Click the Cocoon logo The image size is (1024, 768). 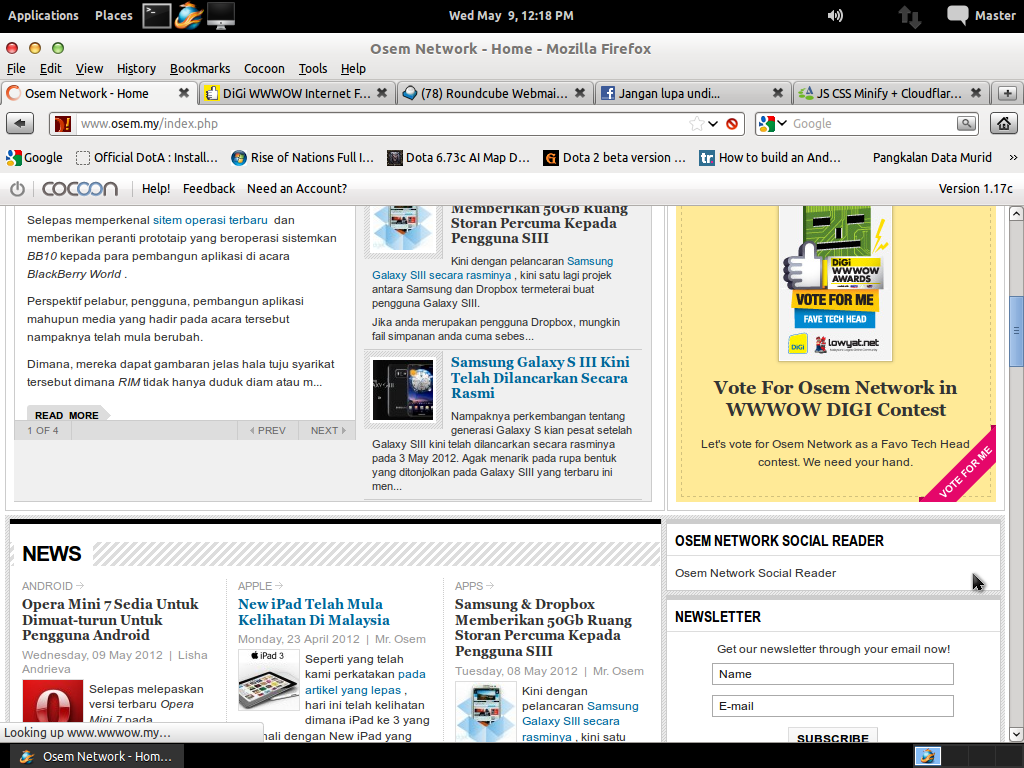[x=80, y=189]
